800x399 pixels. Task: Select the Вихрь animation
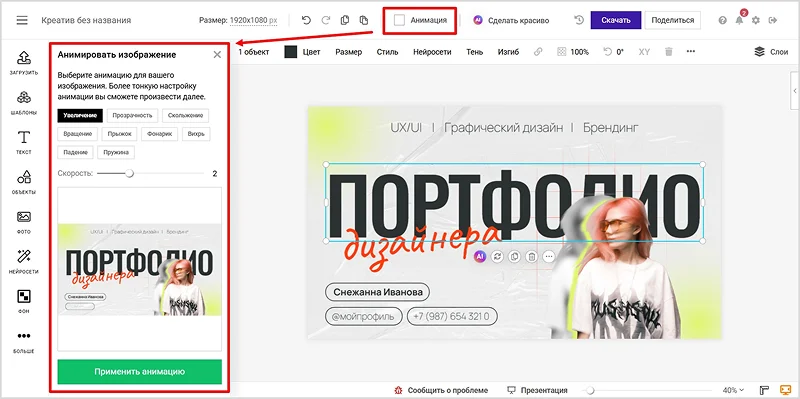(x=196, y=134)
